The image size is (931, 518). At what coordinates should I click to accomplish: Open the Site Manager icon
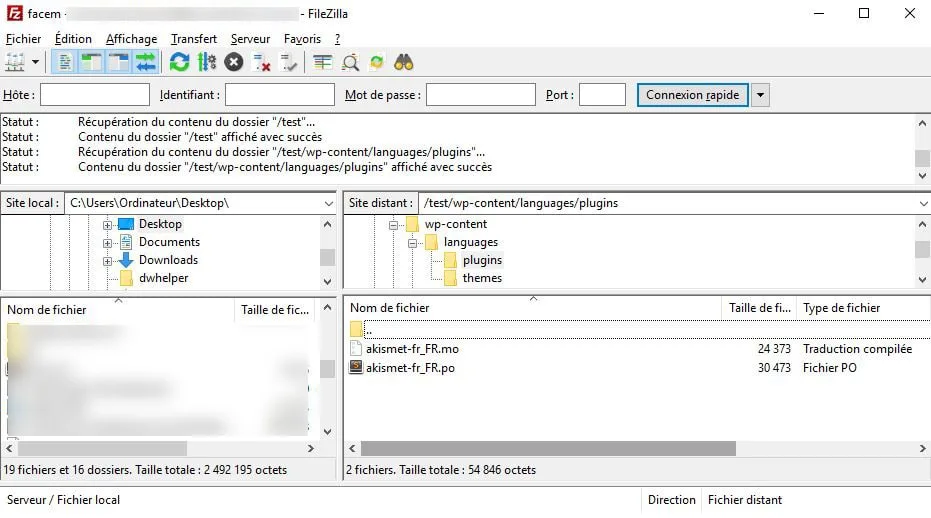click(x=15, y=62)
